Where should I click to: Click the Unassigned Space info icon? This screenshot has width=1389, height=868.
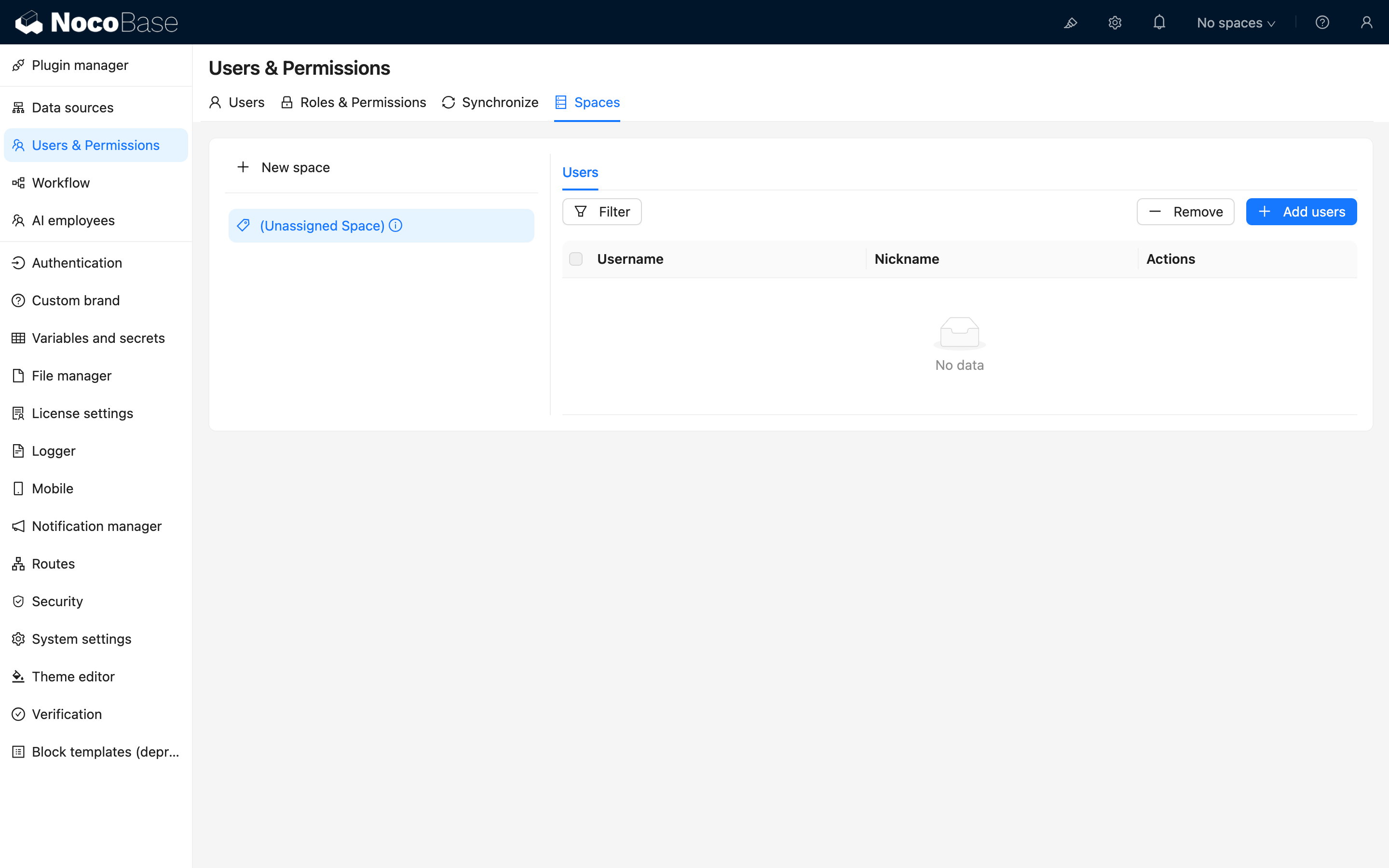[x=395, y=226]
